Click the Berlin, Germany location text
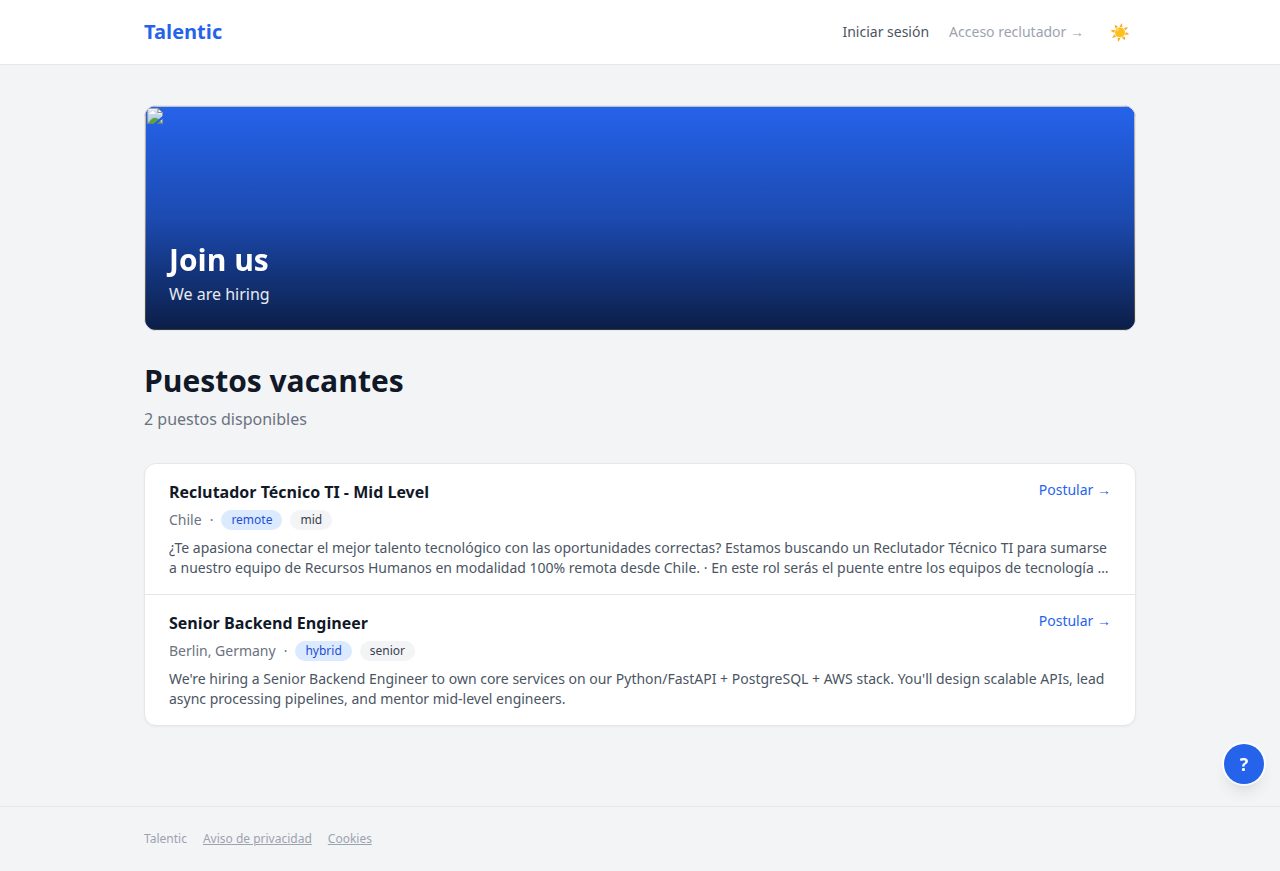 click(222, 651)
